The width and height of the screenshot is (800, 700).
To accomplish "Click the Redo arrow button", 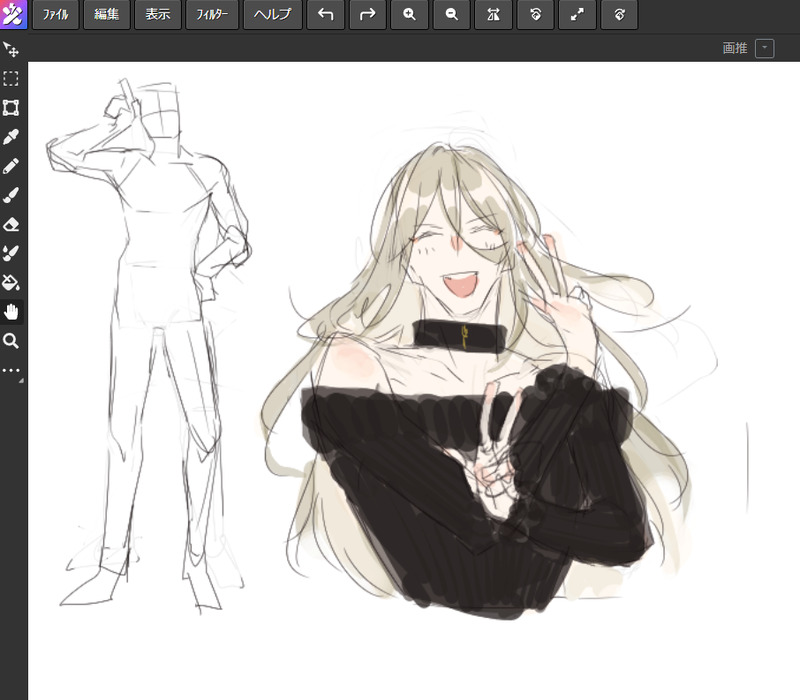I will click(367, 14).
